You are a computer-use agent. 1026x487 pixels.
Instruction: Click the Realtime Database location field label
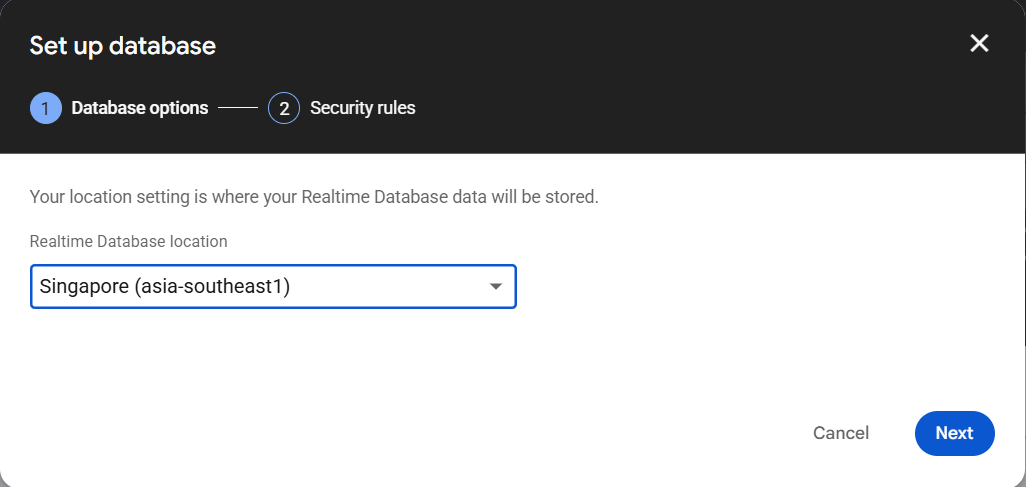click(x=129, y=241)
